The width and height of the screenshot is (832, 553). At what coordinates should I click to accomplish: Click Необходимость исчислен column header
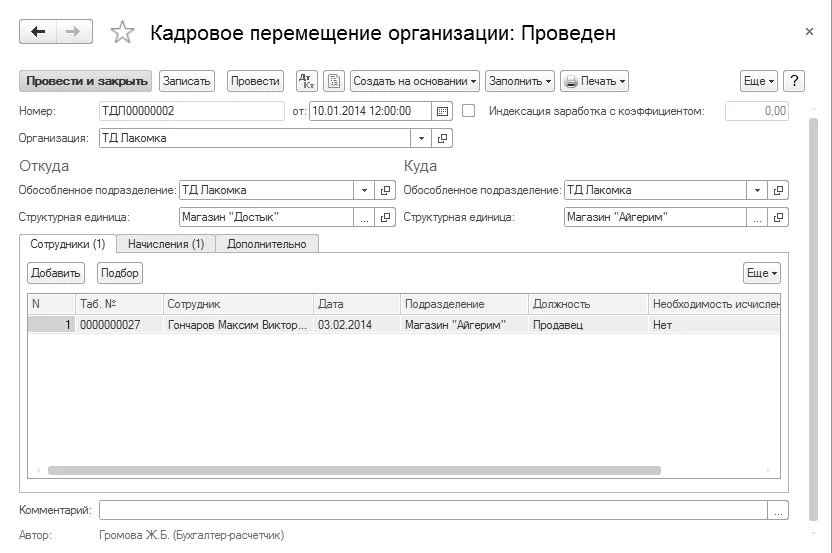[714, 304]
